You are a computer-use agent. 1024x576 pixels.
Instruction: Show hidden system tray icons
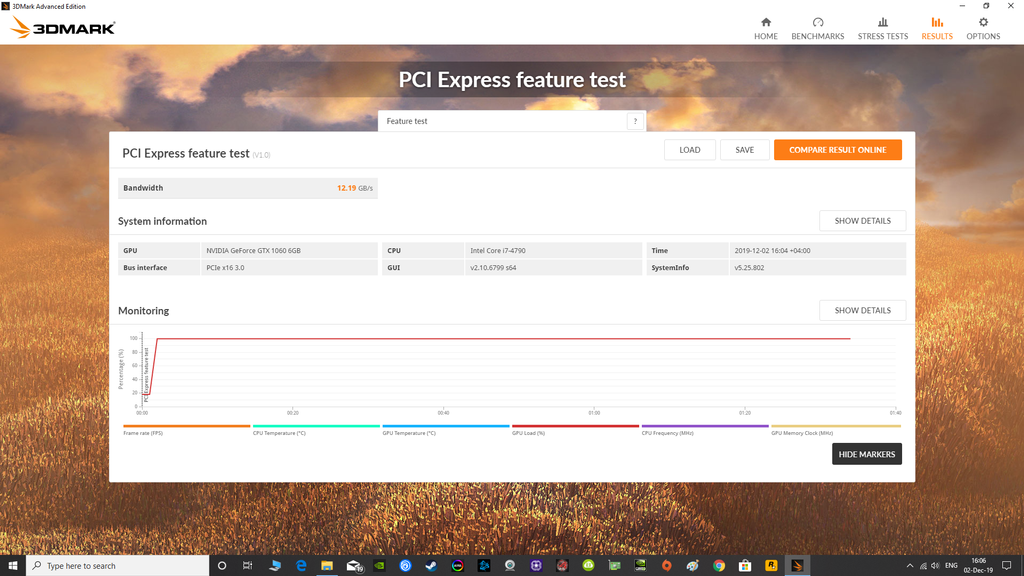click(910, 566)
